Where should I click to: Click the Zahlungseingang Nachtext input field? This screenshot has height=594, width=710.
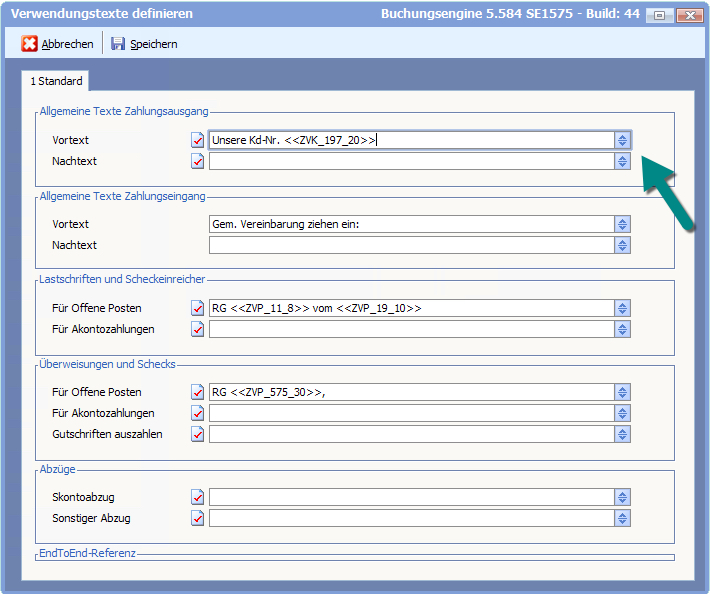(410, 246)
